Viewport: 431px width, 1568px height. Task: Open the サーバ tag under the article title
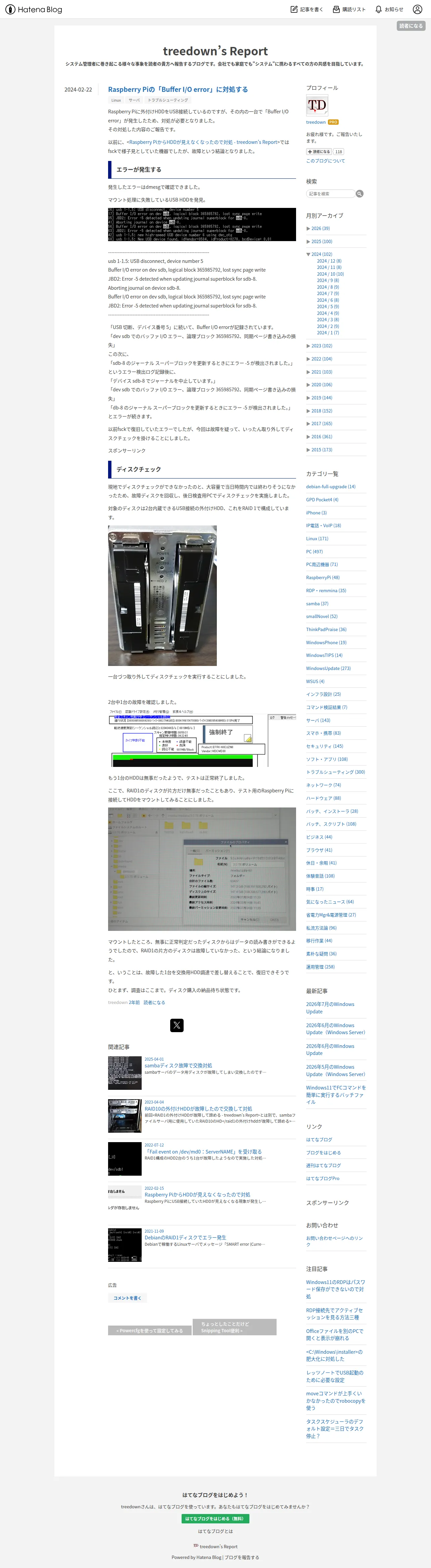[x=134, y=101]
